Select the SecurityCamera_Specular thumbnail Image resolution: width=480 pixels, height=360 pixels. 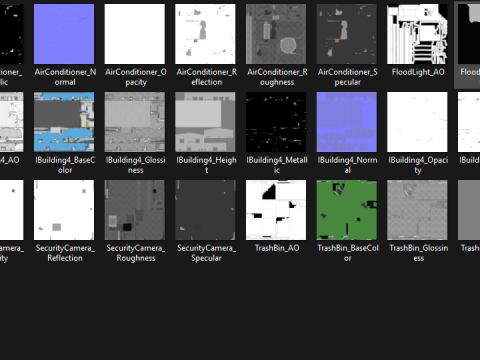tap(205, 210)
